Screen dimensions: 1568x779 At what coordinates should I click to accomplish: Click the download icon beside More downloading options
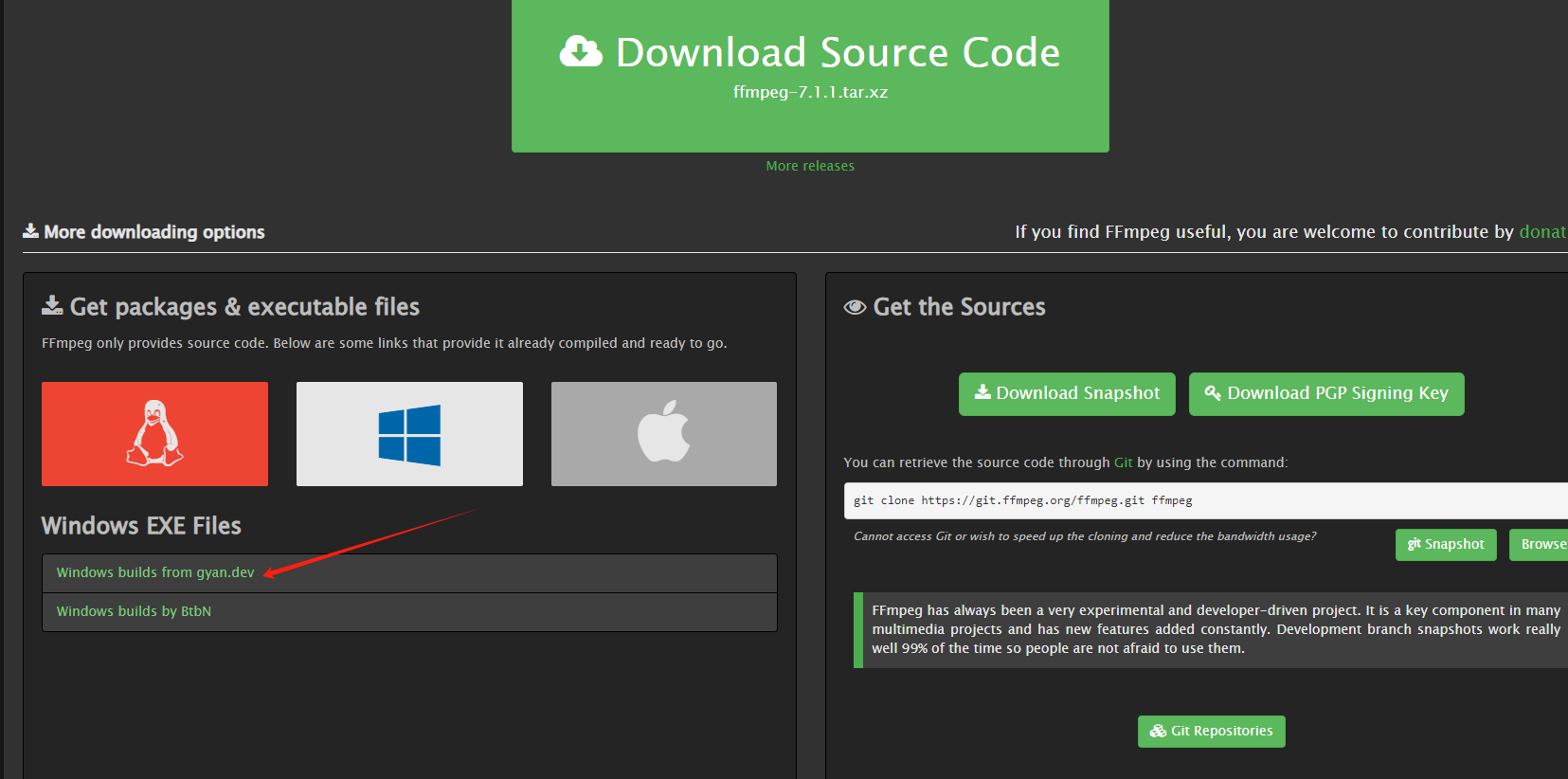30,230
